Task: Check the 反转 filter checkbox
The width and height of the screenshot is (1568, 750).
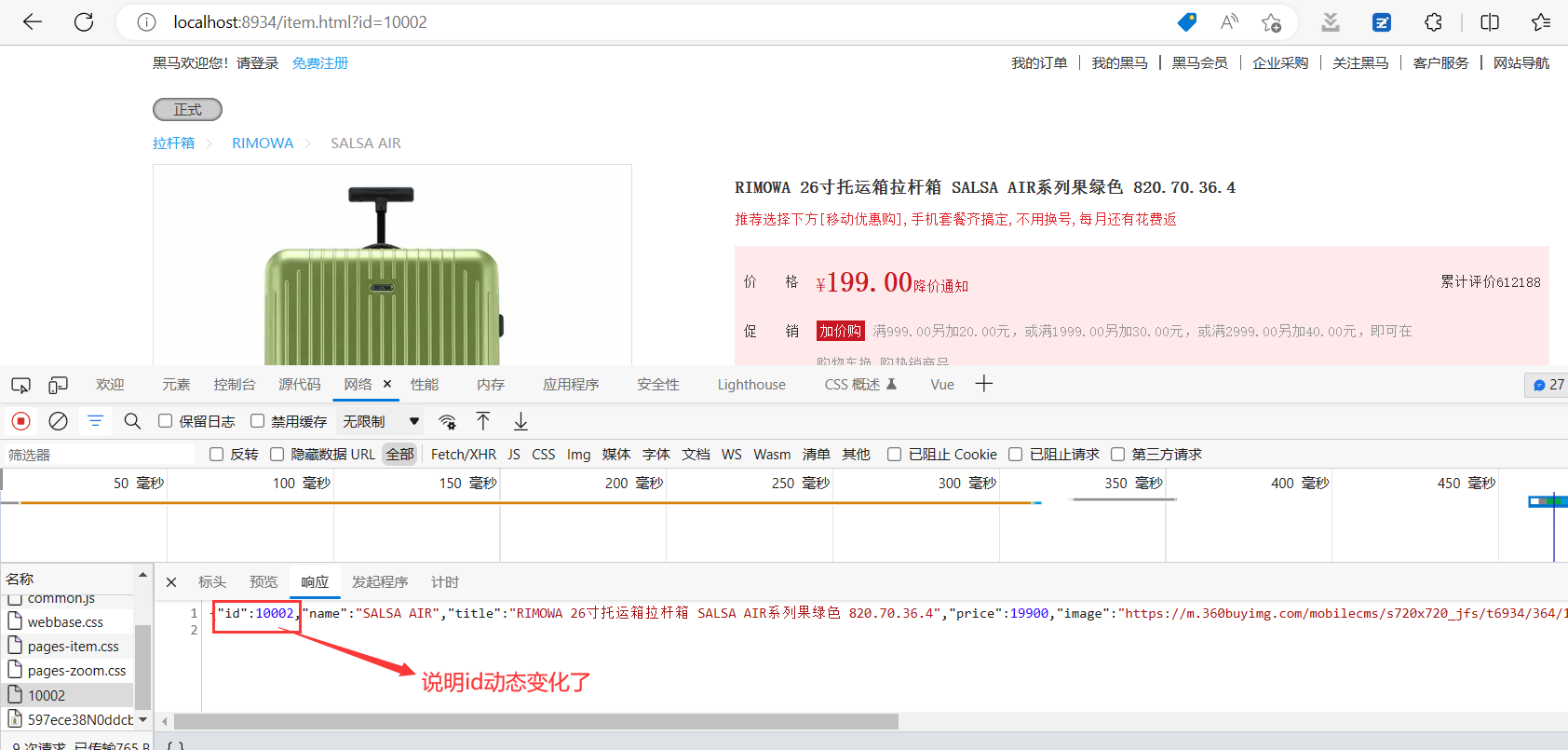Action: click(216, 454)
